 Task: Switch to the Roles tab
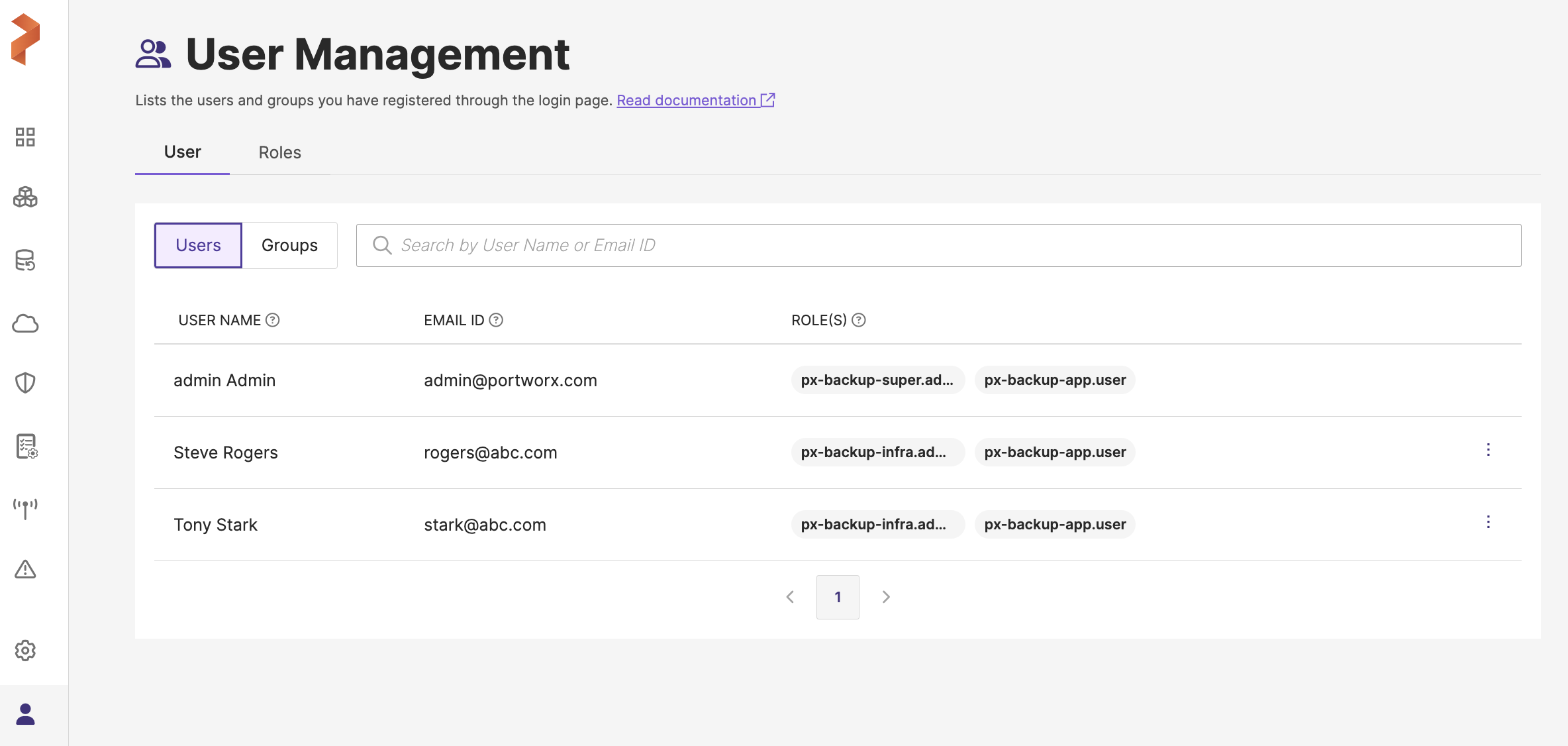point(279,152)
